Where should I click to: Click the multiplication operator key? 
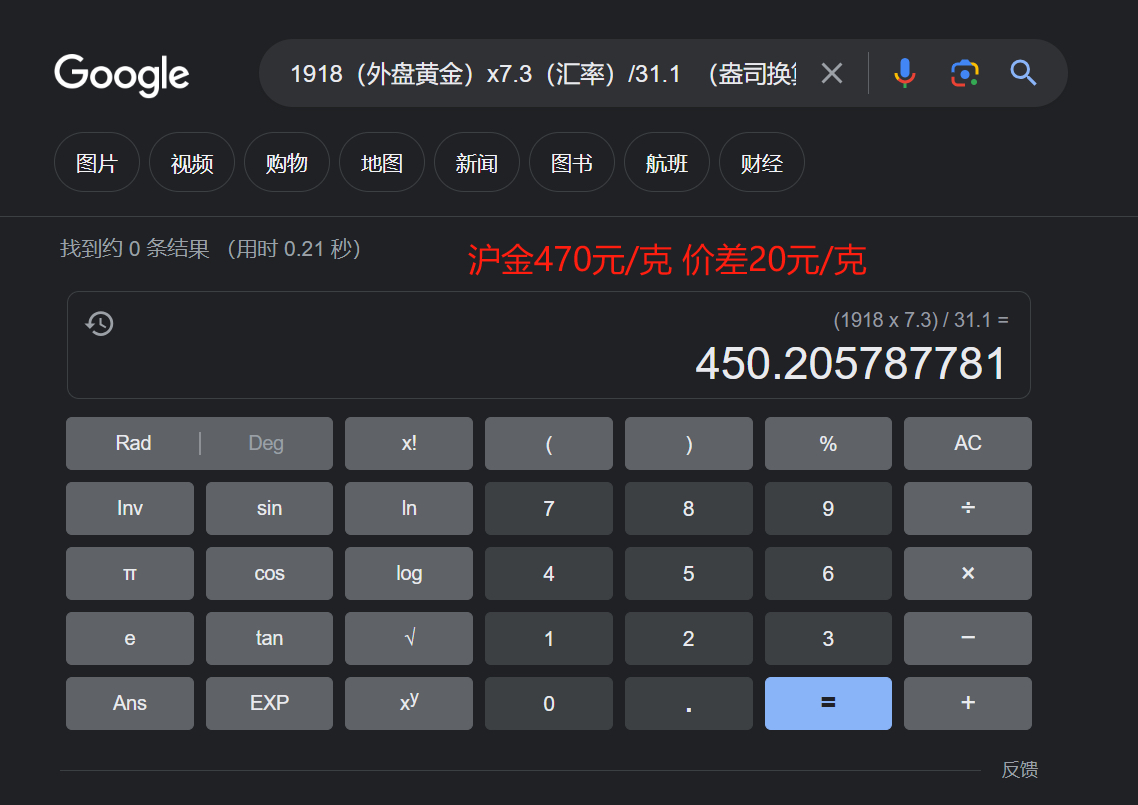967,573
